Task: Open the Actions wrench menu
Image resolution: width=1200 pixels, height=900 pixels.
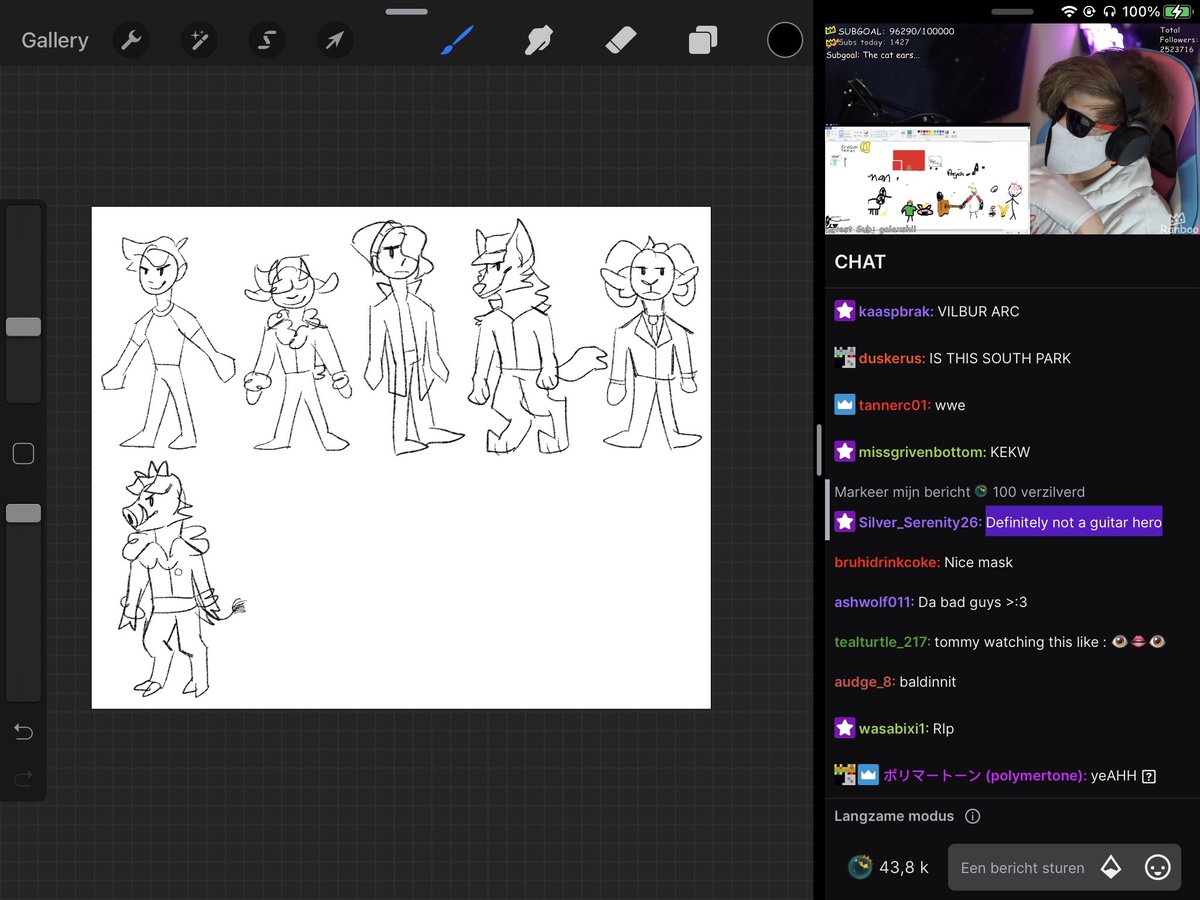Action: coord(131,41)
